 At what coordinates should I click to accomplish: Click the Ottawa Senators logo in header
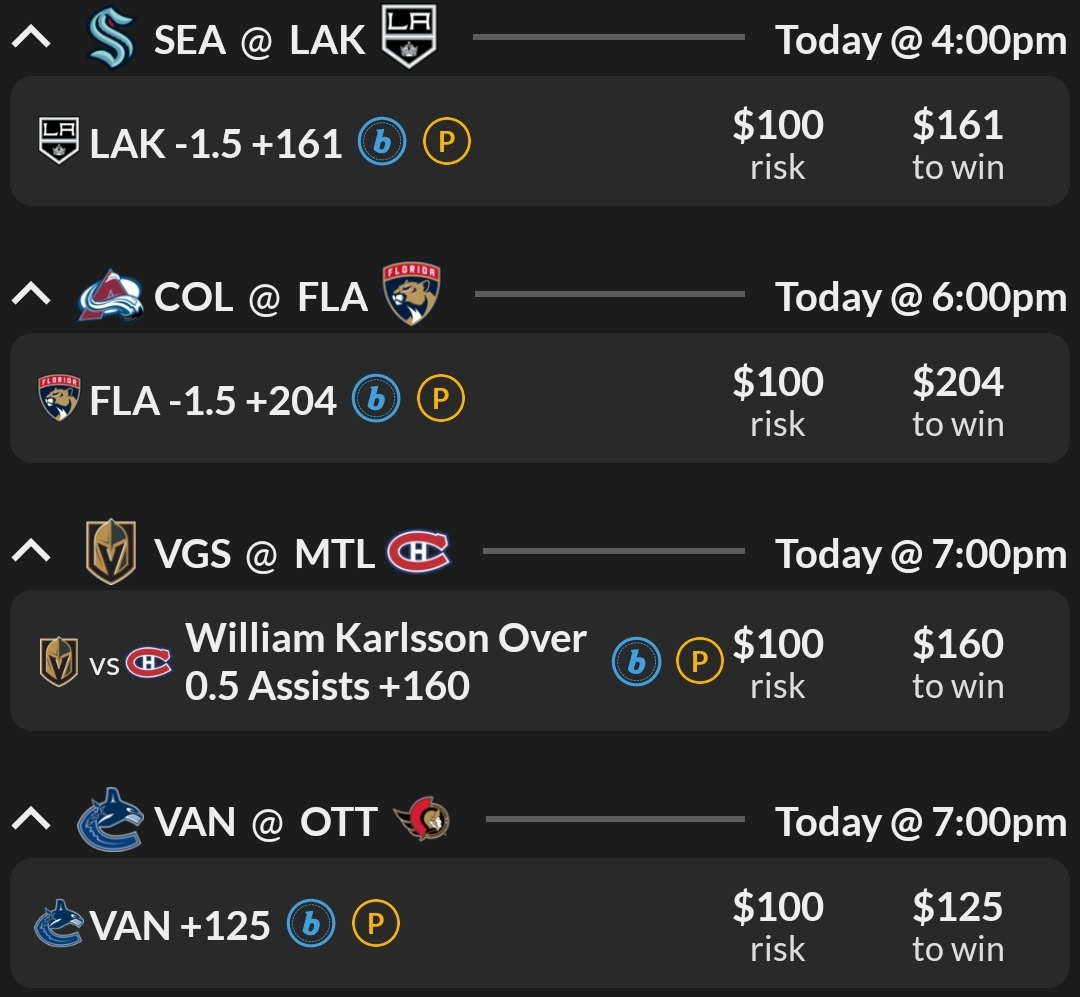(x=422, y=821)
